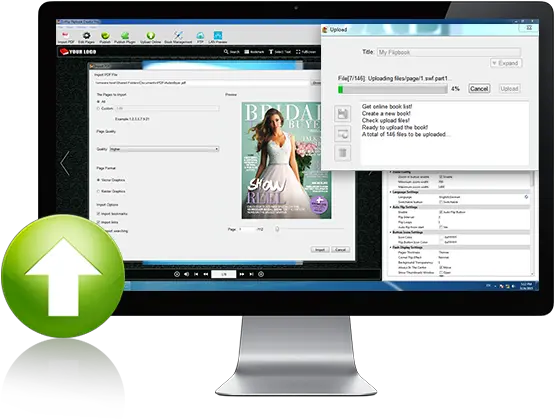Image resolution: width=557 pixels, height=419 pixels.
Task: Open the Import PDF toolbar icon
Action: pyautogui.click(x=66, y=37)
